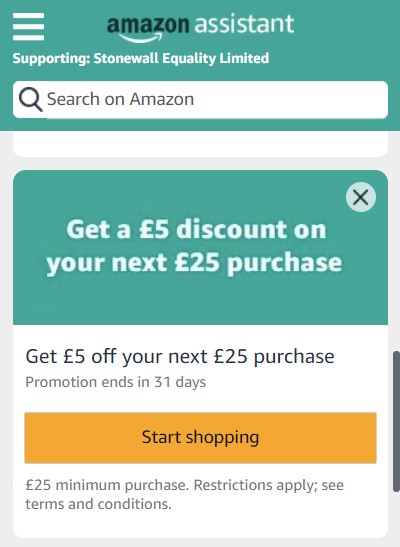Image resolution: width=400 pixels, height=547 pixels.
Task: Click scrollbar track above the thumb
Action: click(397, 241)
